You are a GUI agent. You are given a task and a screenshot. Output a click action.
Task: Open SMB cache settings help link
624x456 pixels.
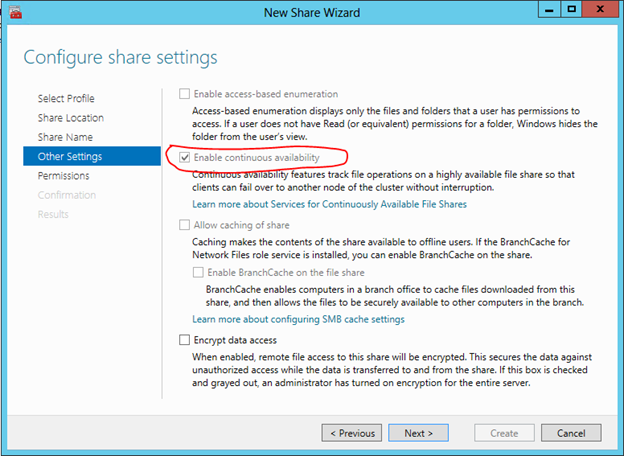point(298,319)
